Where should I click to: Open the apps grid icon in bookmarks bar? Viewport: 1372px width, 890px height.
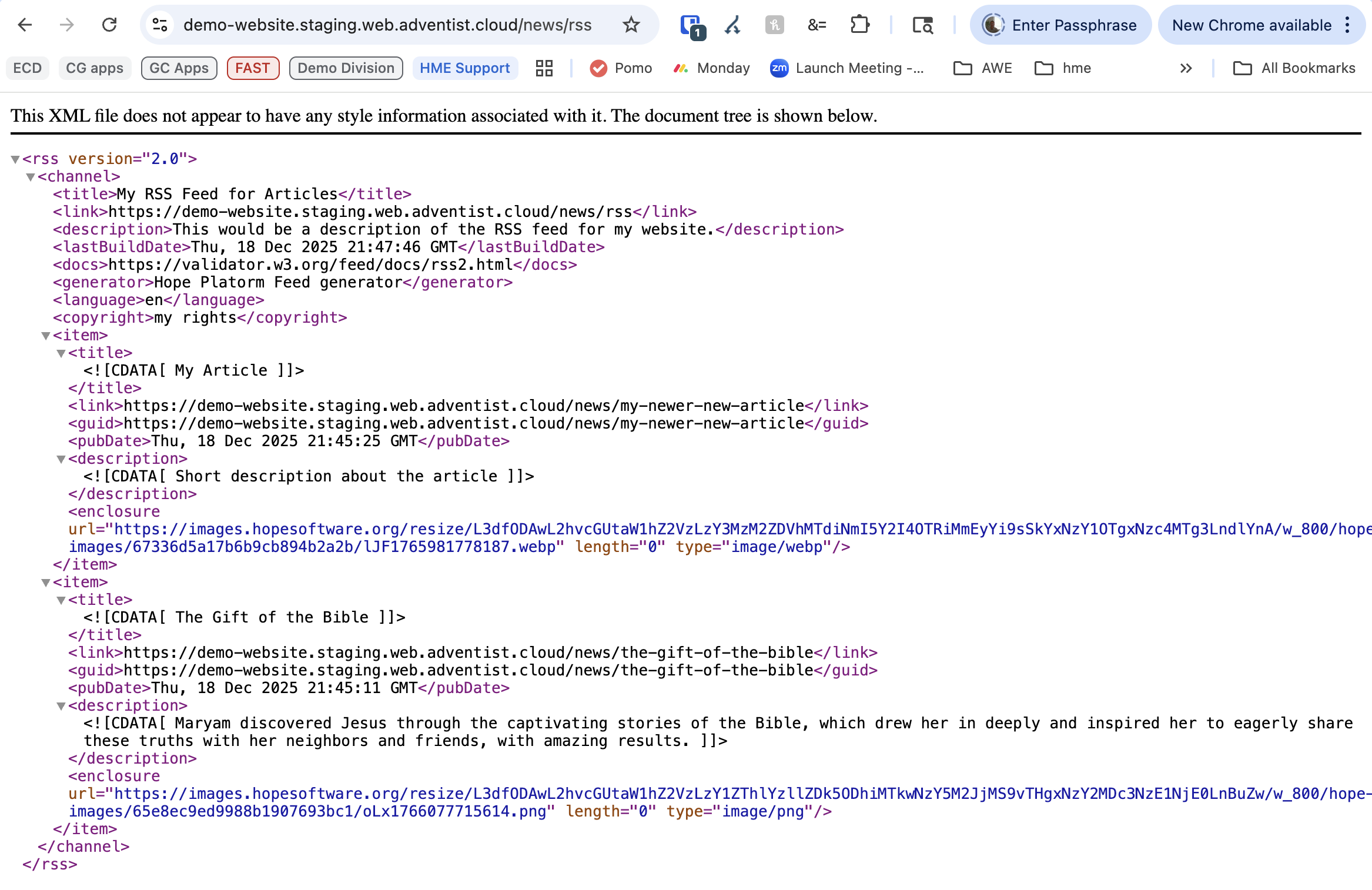[544, 68]
